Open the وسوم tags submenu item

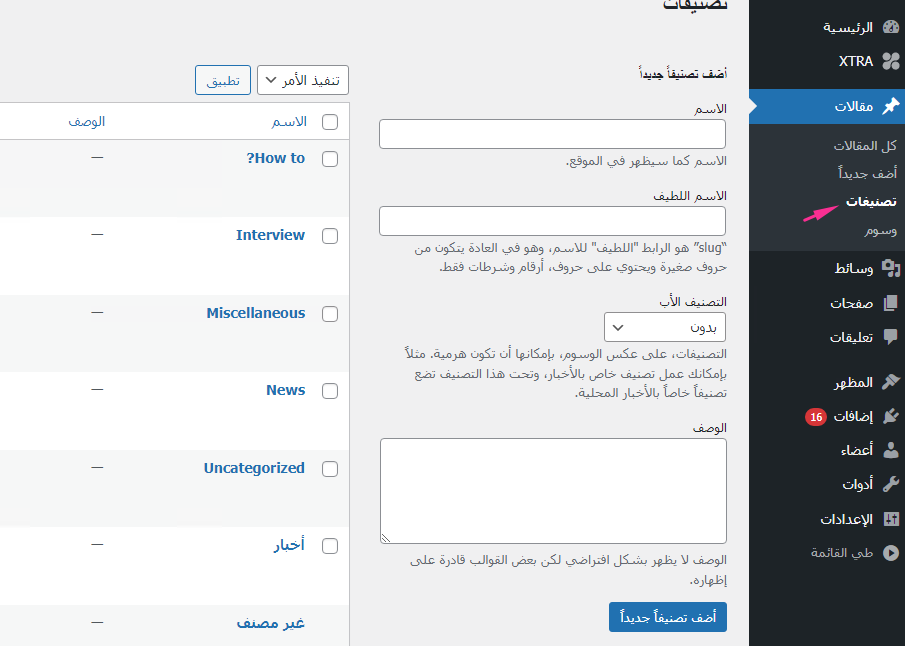pos(880,230)
